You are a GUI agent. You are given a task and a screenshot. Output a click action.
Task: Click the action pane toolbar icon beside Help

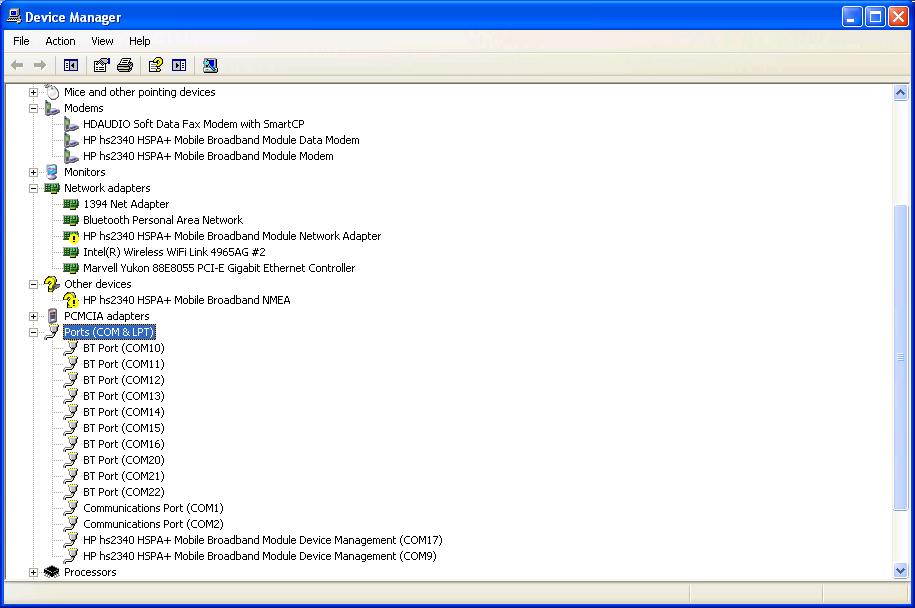[x=179, y=65]
